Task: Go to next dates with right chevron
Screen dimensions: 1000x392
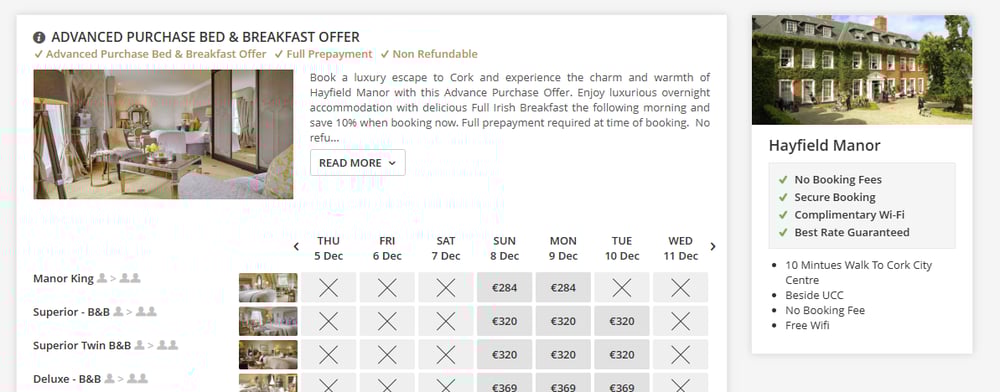Action: [x=713, y=247]
